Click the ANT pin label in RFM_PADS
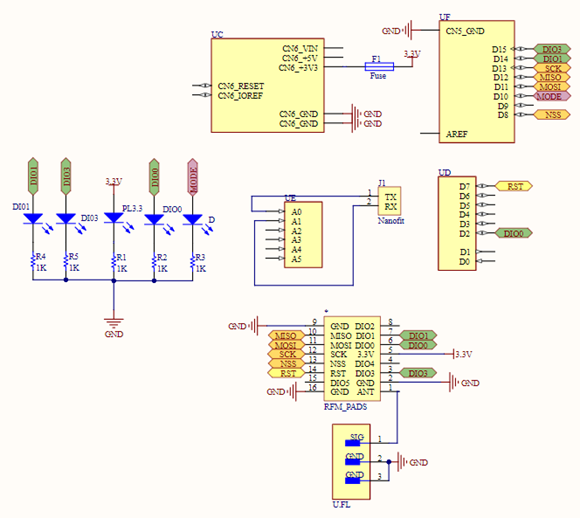The image size is (580, 518). pos(365,392)
